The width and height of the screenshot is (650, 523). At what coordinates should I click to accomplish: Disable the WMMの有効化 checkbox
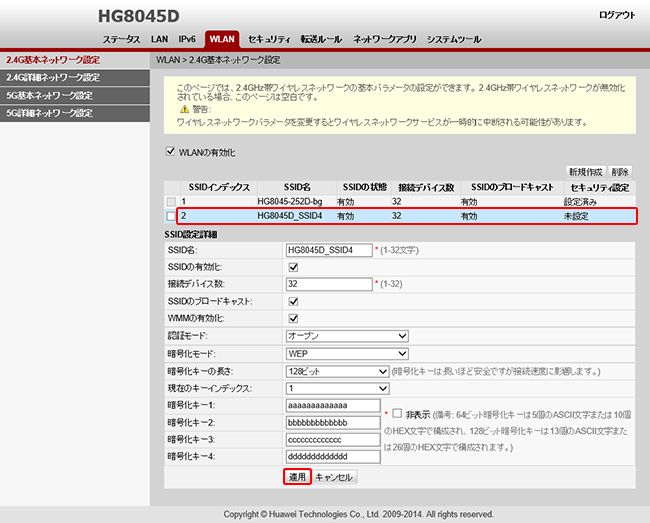(x=293, y=318)
